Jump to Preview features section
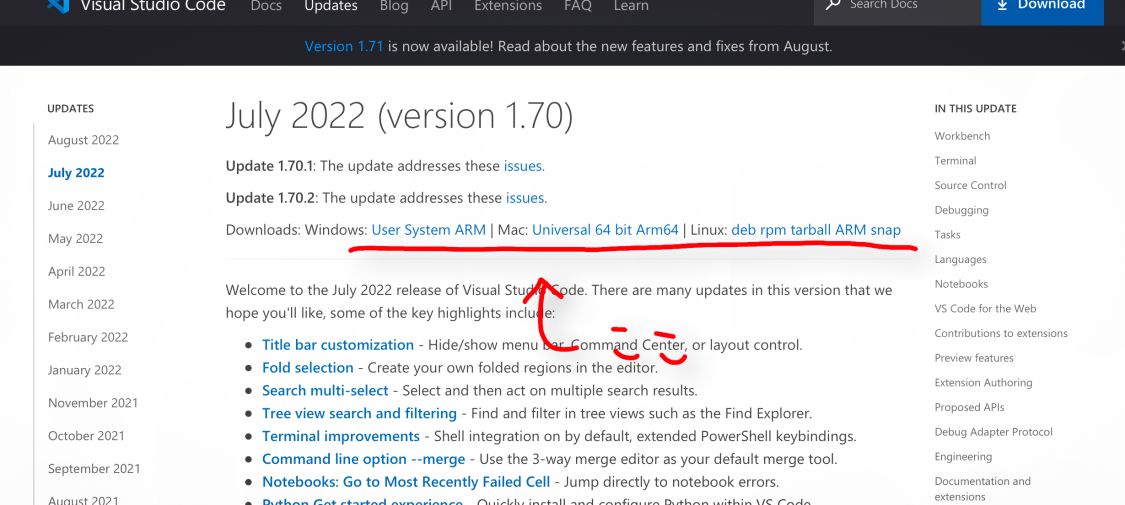Screen dimensions: 1125x505 [974, 358]
